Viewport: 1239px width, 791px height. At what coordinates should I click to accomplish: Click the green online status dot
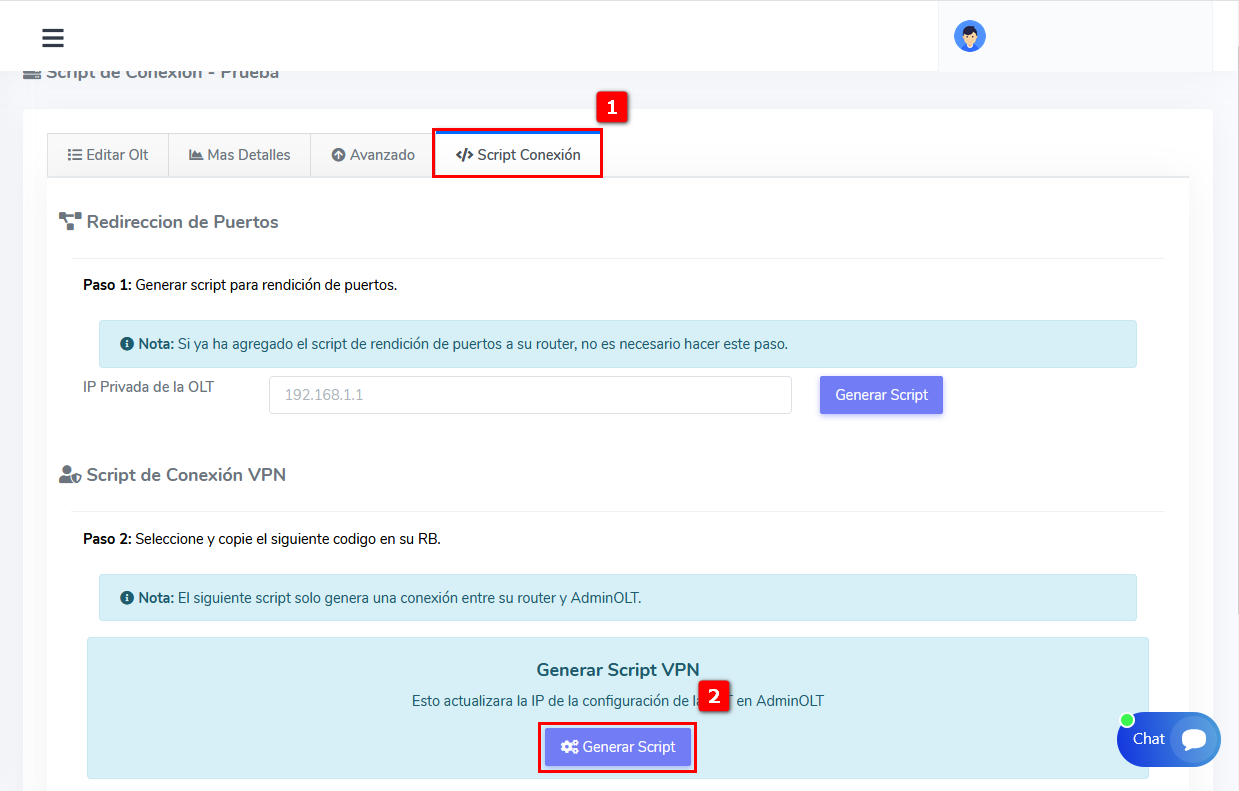1127,720
